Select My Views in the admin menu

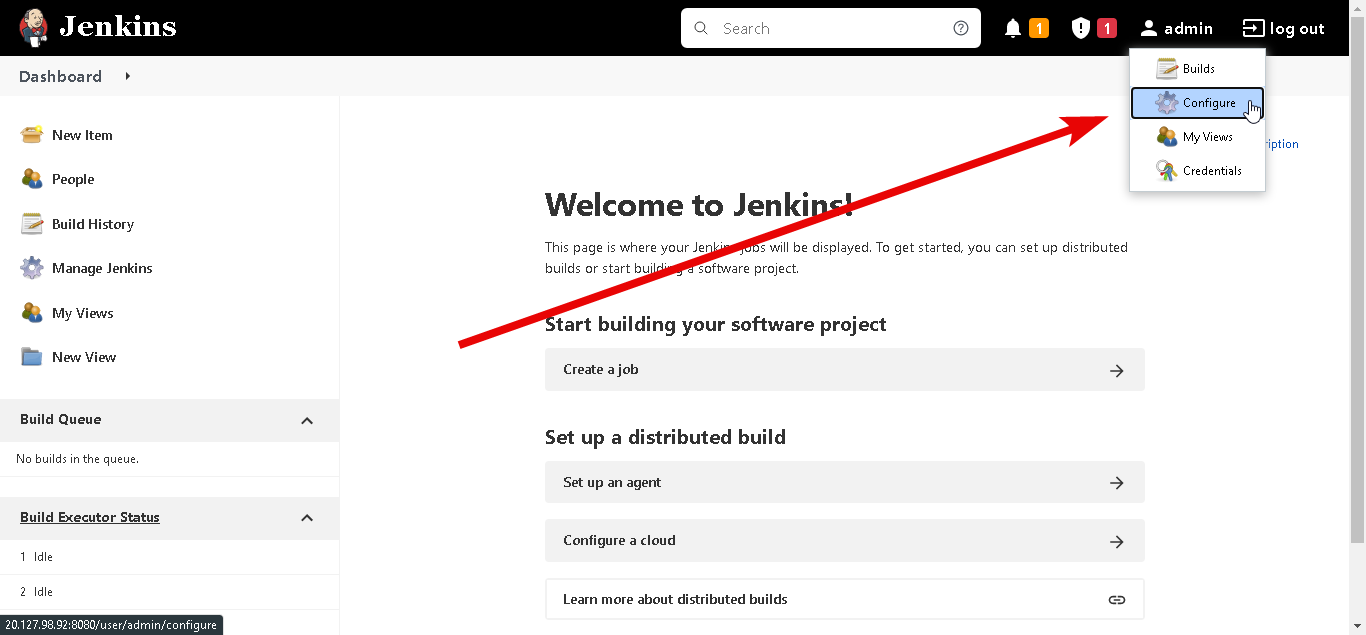(x=1197, y=137)
